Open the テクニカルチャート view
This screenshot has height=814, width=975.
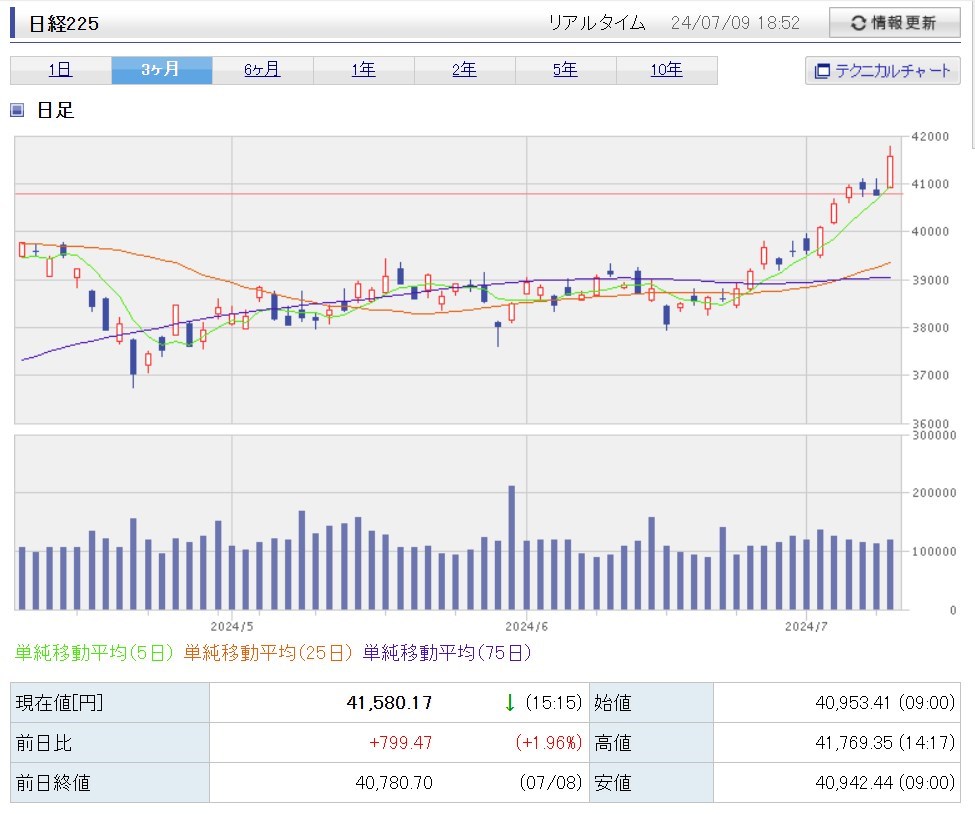click(x=883, y=71)
